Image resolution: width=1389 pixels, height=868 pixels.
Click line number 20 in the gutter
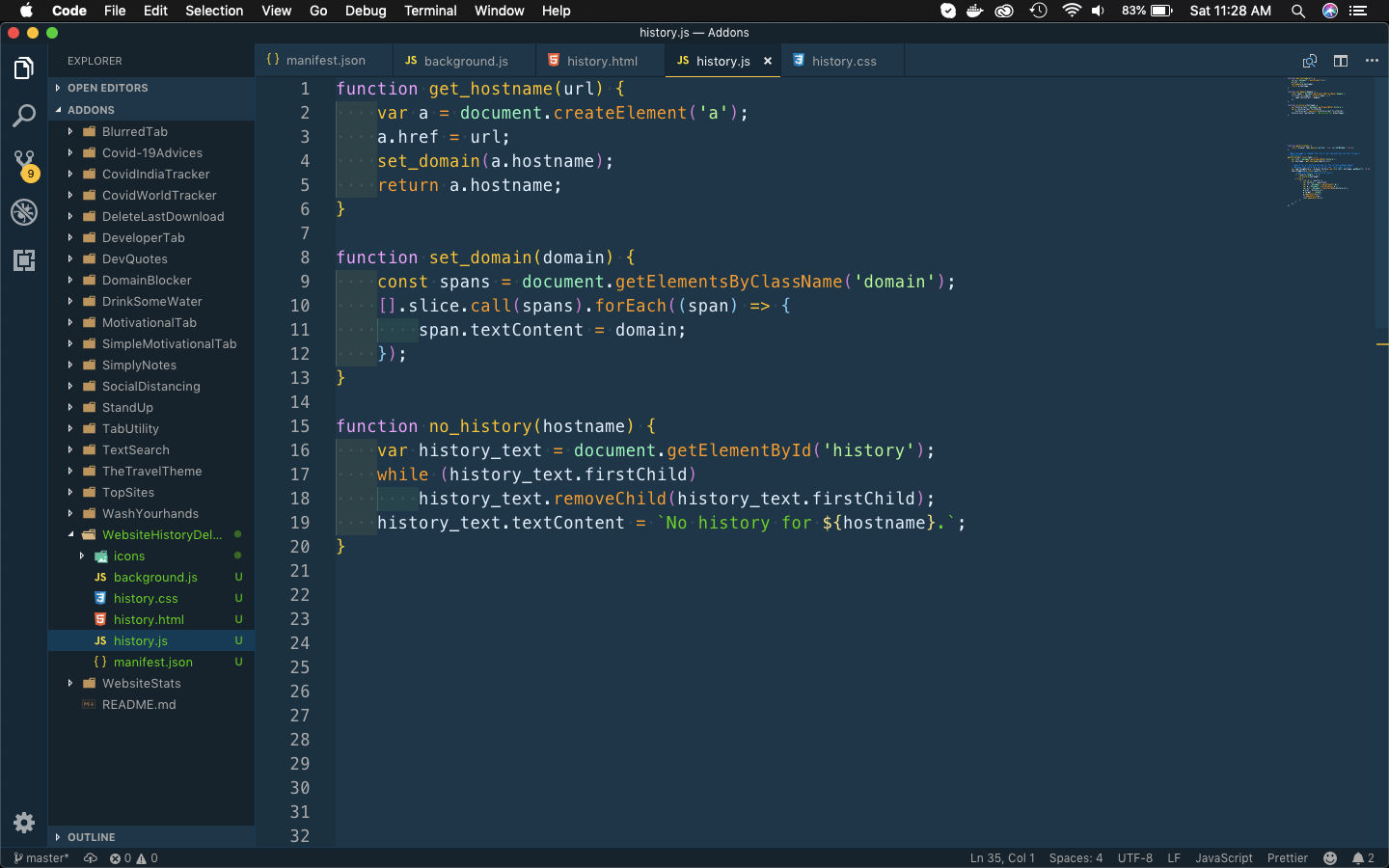(300, 547)
